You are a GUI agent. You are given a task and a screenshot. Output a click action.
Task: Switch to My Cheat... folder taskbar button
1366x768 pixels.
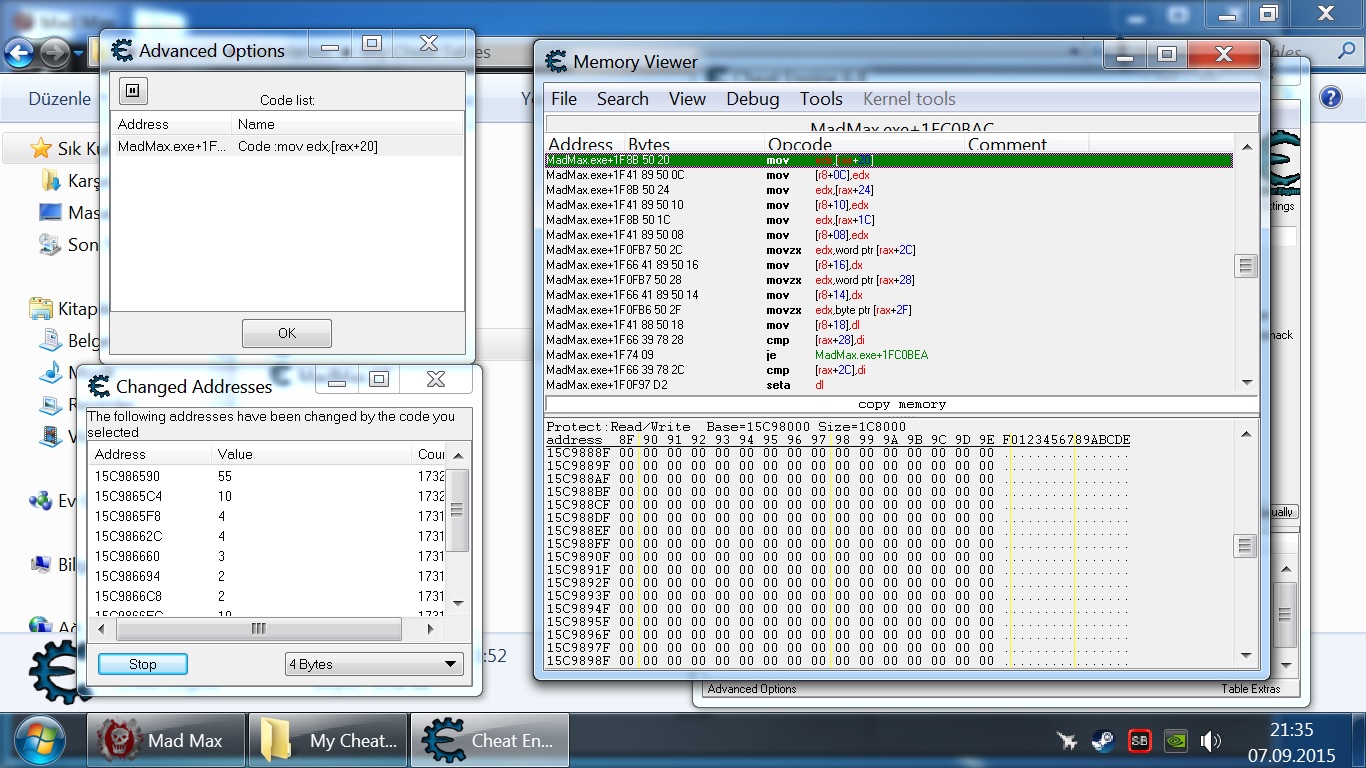point(328,741)
